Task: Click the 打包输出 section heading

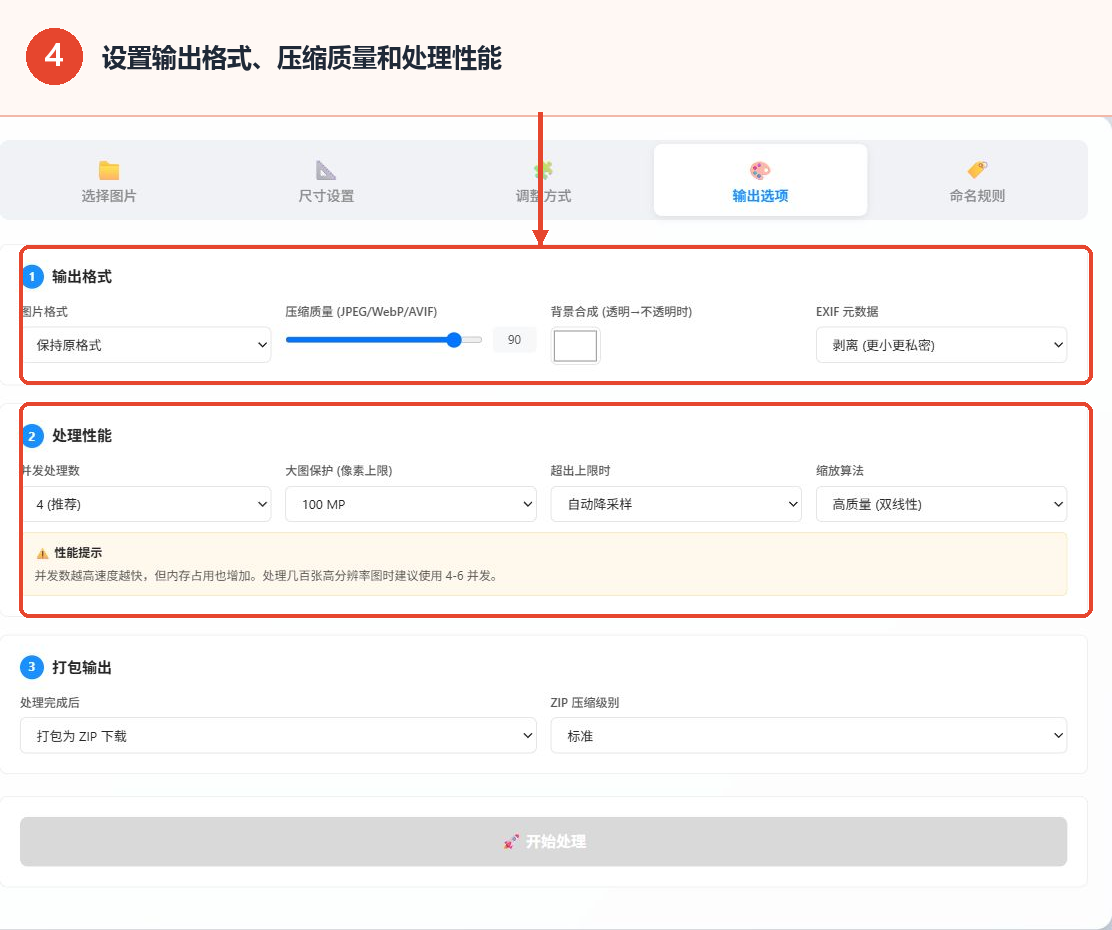Action: (x=82, y=668)
